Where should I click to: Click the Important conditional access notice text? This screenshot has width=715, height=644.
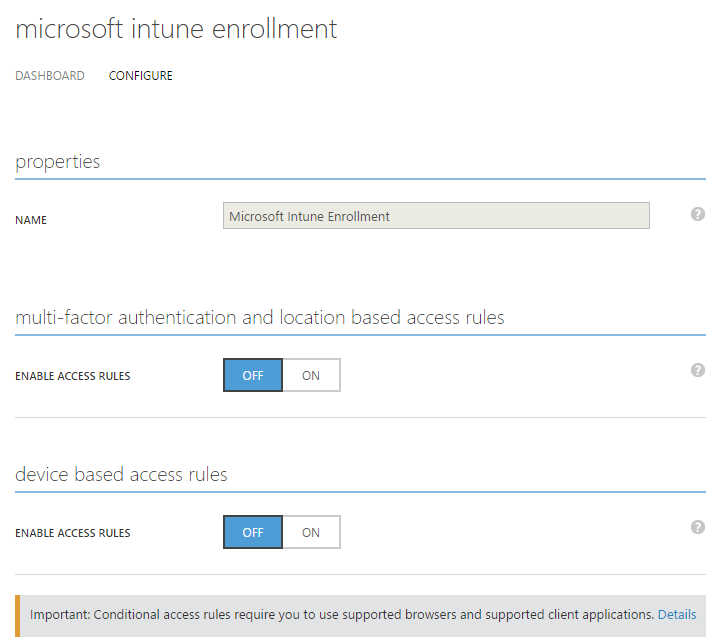click(342, 614)
